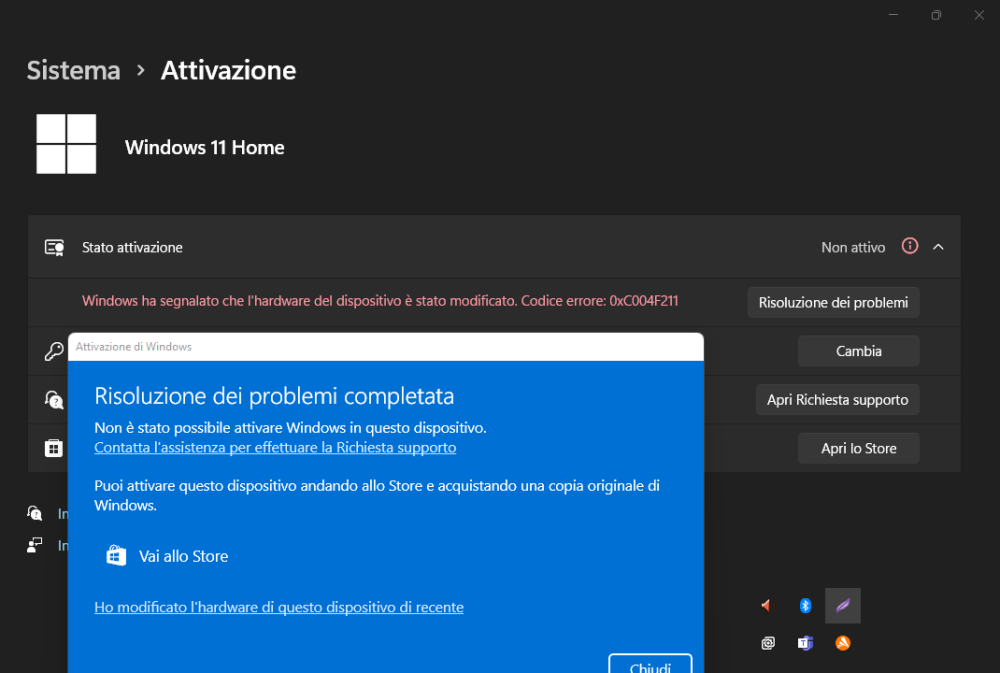Click the Store bag icon in dialog
The image size is (1000, 673).
click(x=116, y=556)
